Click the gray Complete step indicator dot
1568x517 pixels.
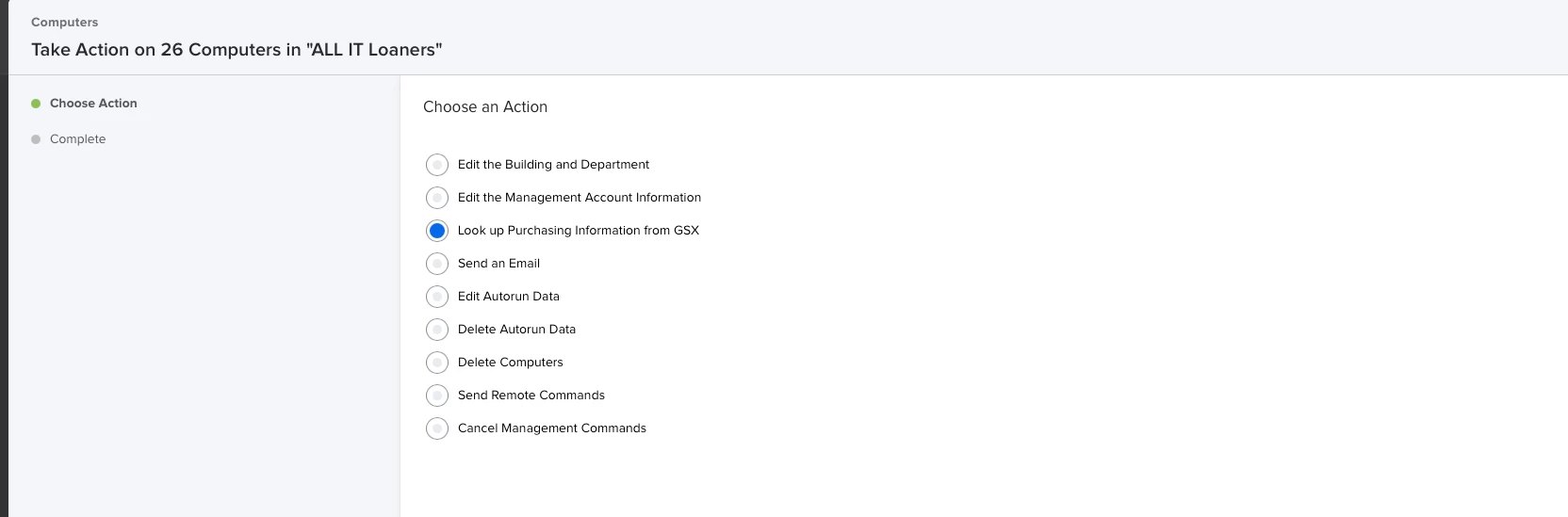tap(36, 139)
